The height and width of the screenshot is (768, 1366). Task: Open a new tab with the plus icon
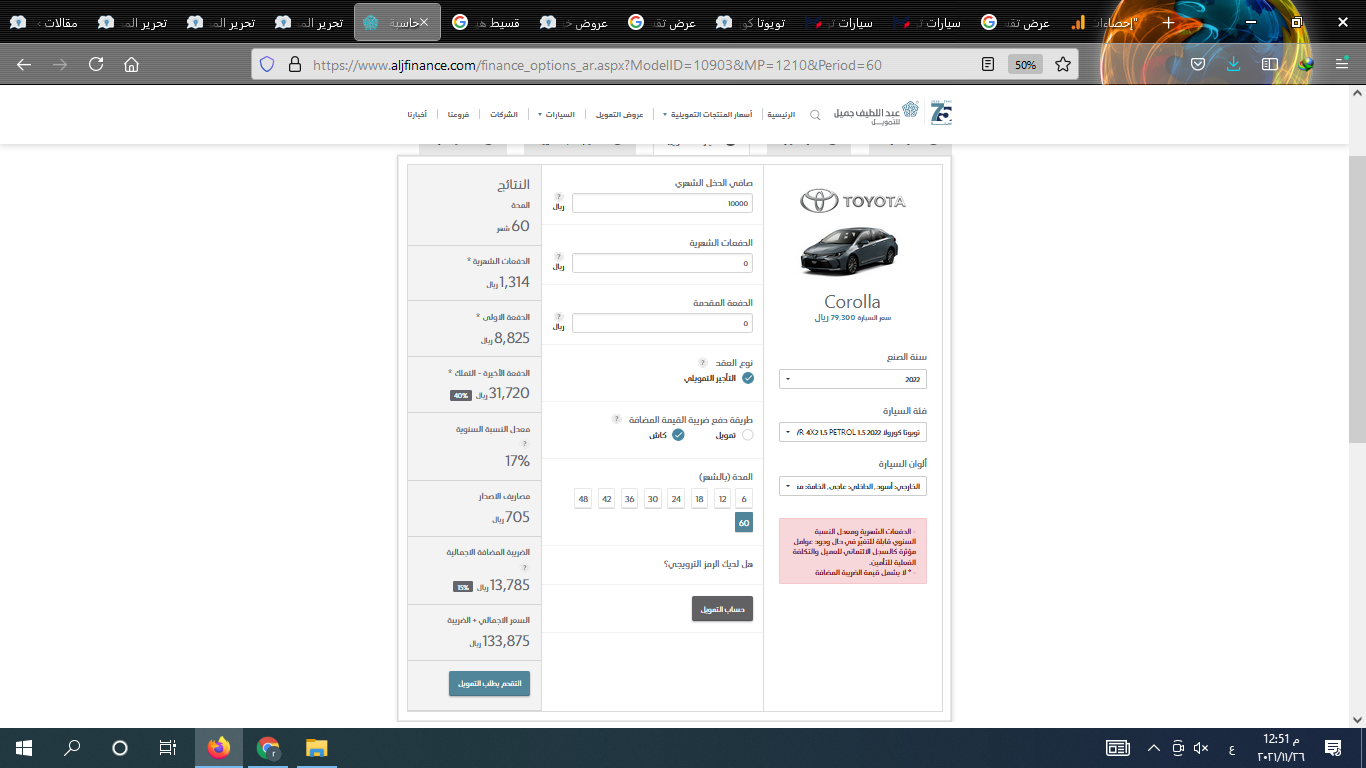pyautogui.click(x=1167, y=22)
